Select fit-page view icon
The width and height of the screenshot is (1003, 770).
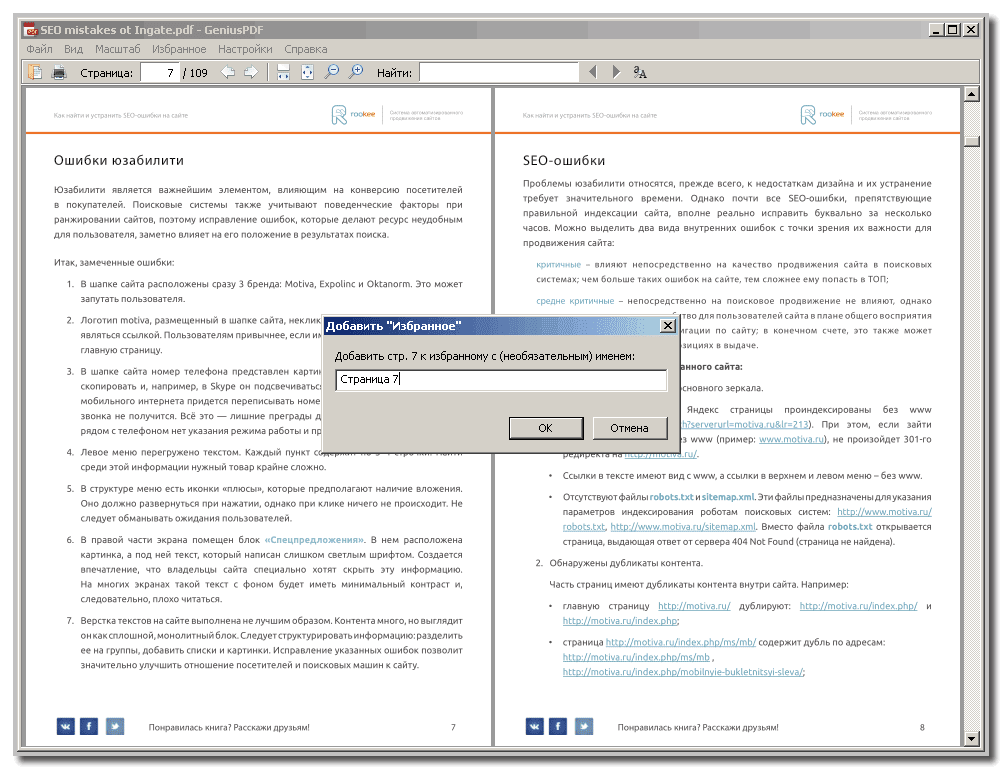point(308,72)
